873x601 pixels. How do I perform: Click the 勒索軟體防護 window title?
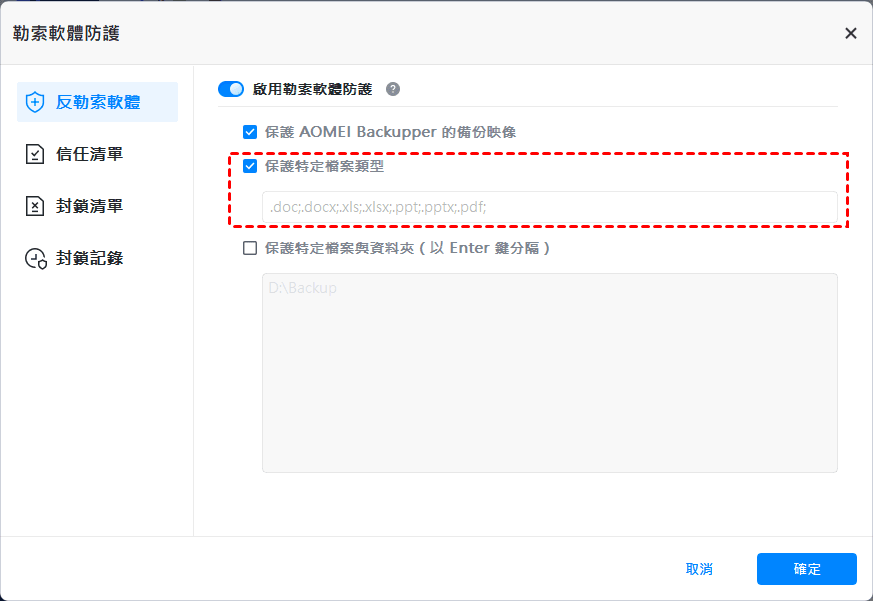tap(66, 33)
